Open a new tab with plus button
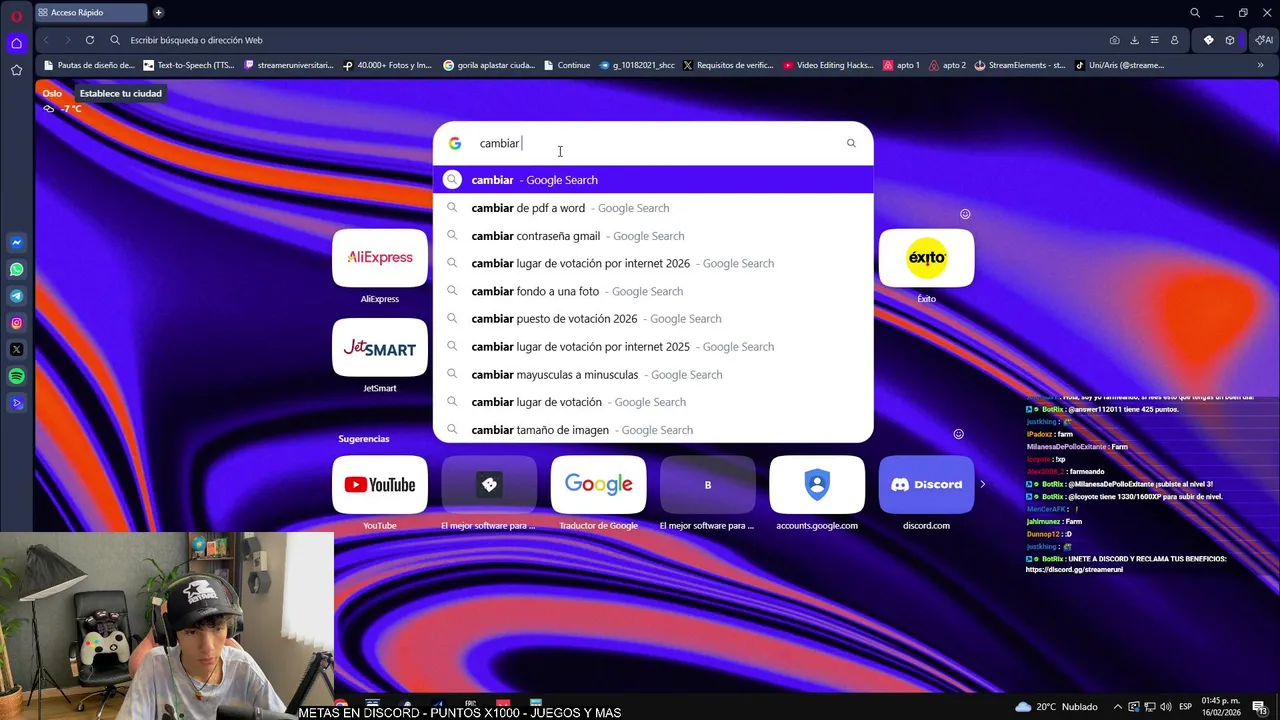Screen dimensions: 1280x720 (158, 13)
